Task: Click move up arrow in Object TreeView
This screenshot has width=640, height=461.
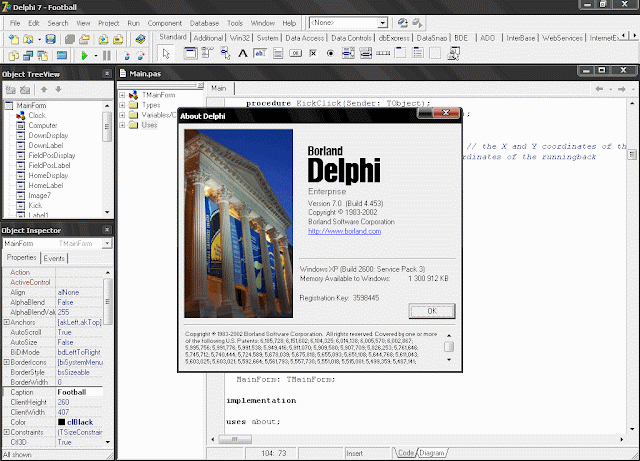Action: (44, 89)
